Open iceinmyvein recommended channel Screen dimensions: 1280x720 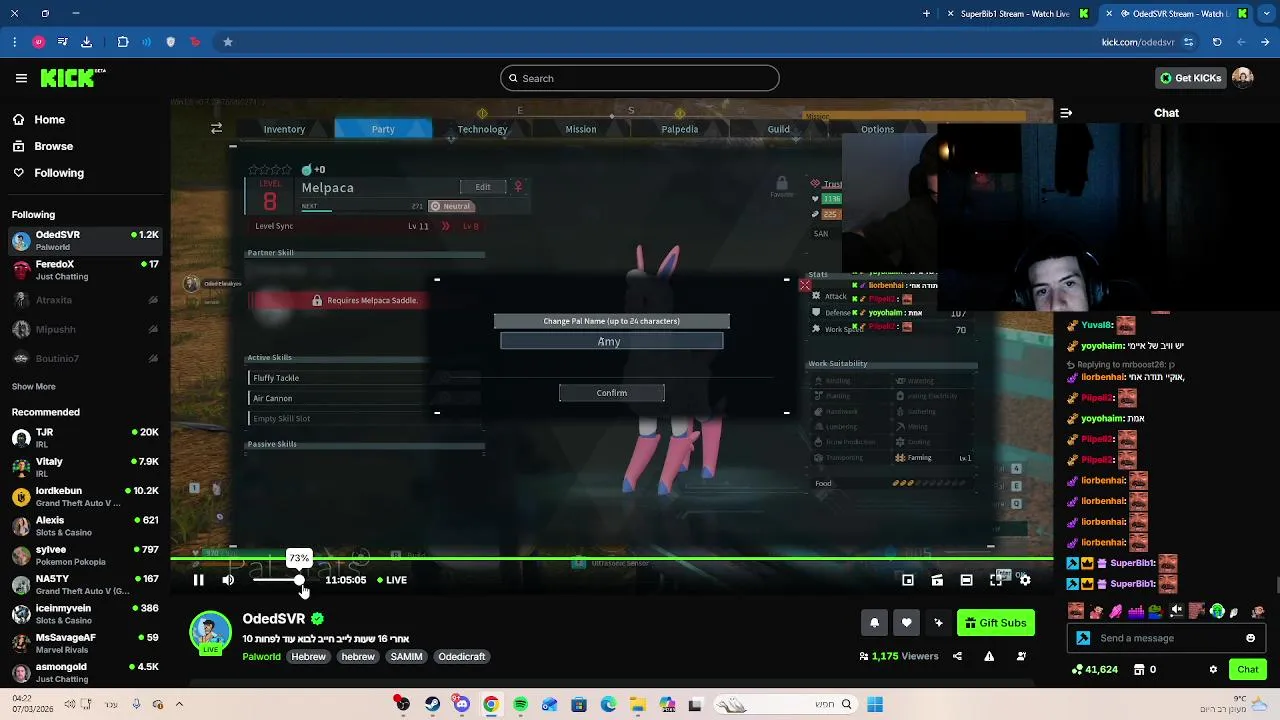coord(85,613)
